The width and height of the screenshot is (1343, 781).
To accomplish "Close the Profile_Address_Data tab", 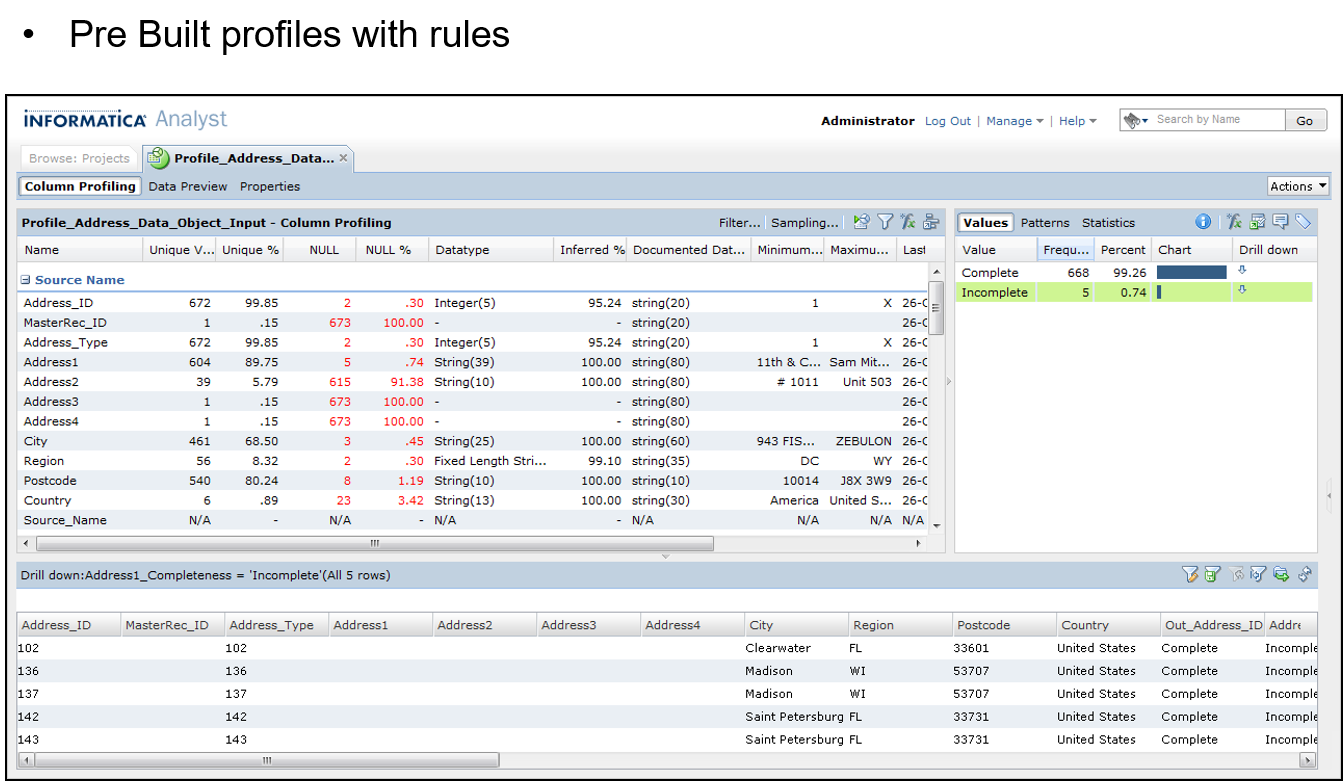I will (343, 158).
